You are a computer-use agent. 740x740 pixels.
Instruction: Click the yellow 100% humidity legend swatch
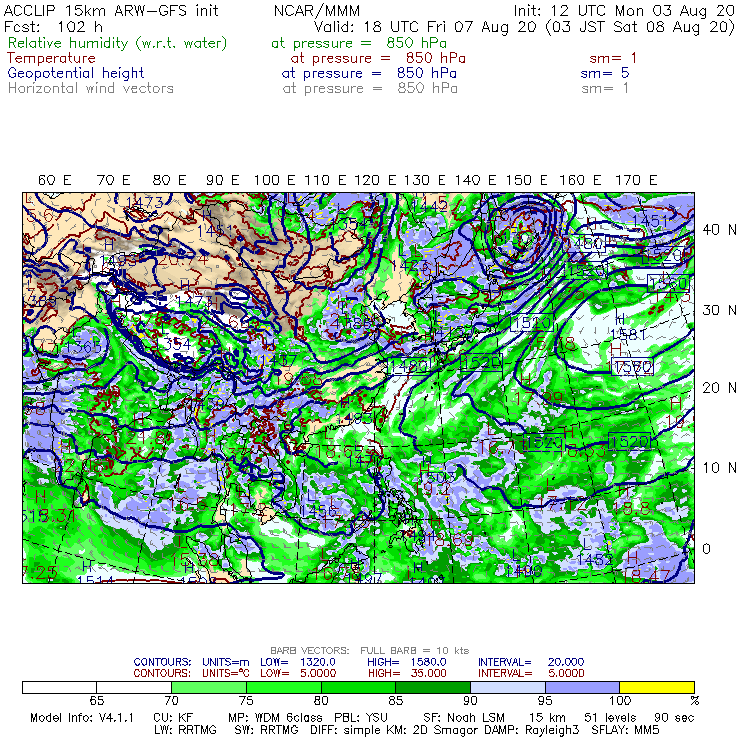657,687
